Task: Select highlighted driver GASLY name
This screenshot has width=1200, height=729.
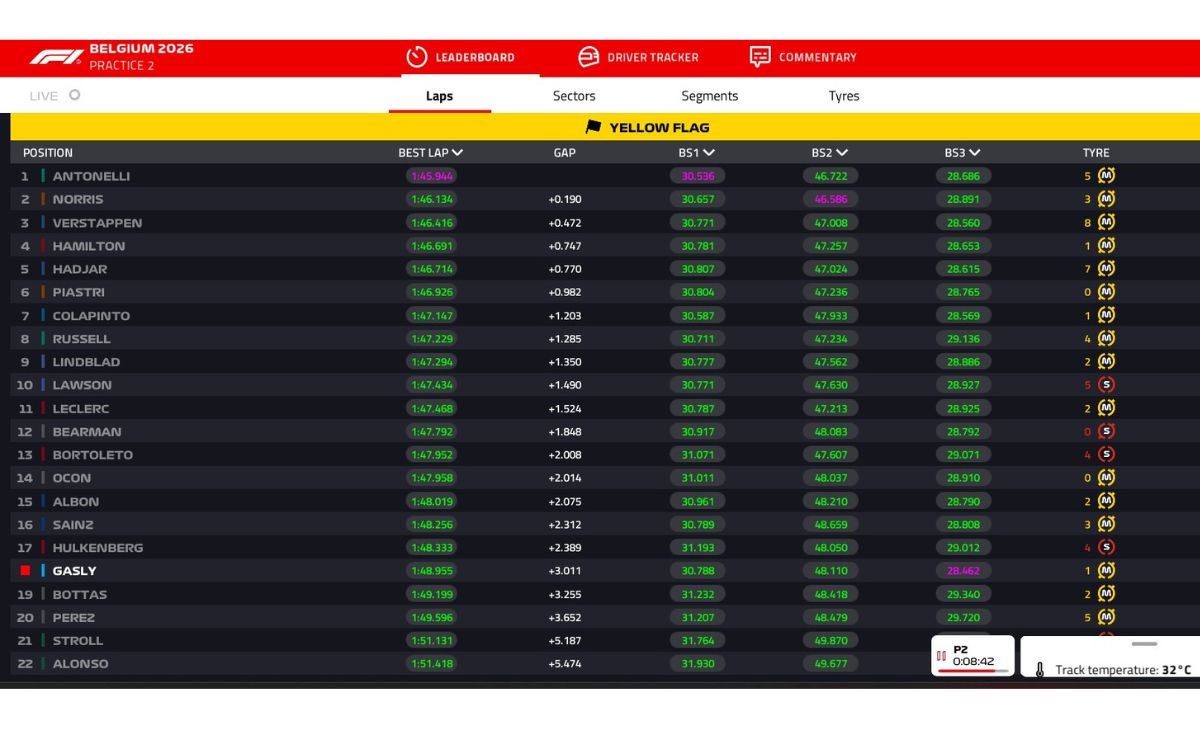Action: (75, 571)
